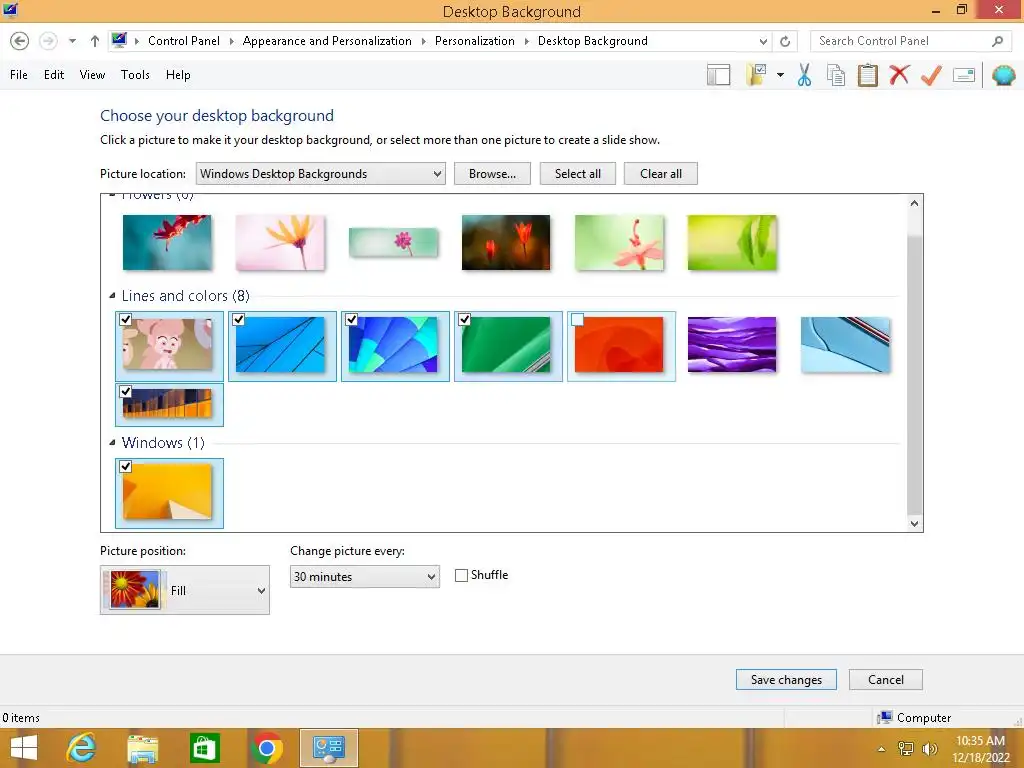Select the two red tulips dark wallpaper

(506, 242)
